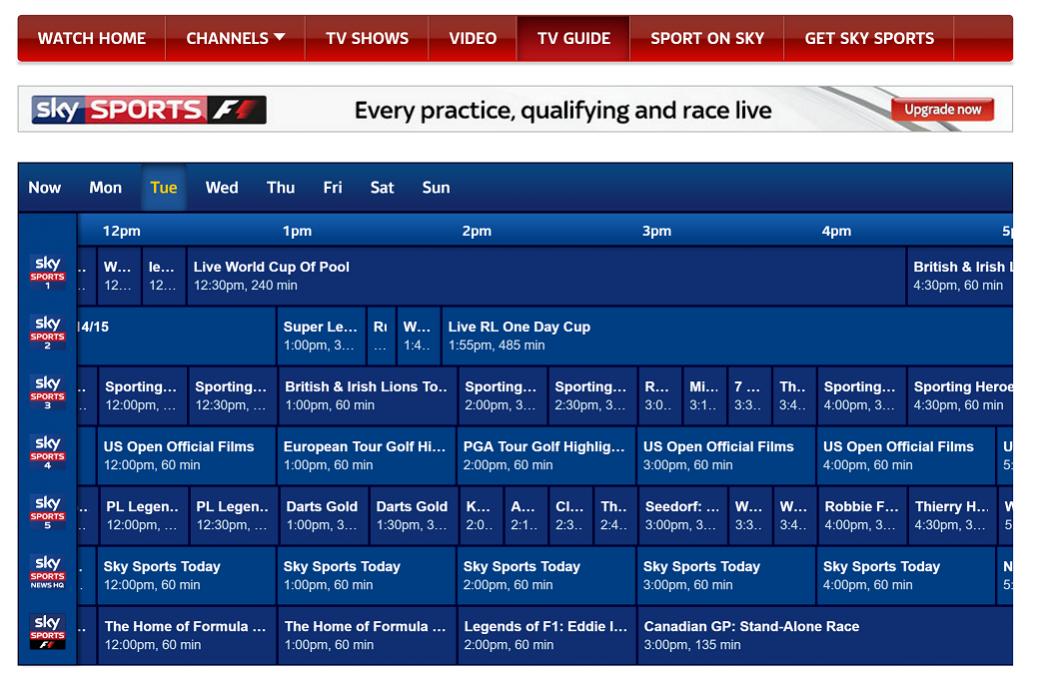Image resolution: width=1038 pixels, height=676 pixels.
Task: Click the Sky Sports 5 channel logo
Action: pyautogui.click(x=48, y=512)
